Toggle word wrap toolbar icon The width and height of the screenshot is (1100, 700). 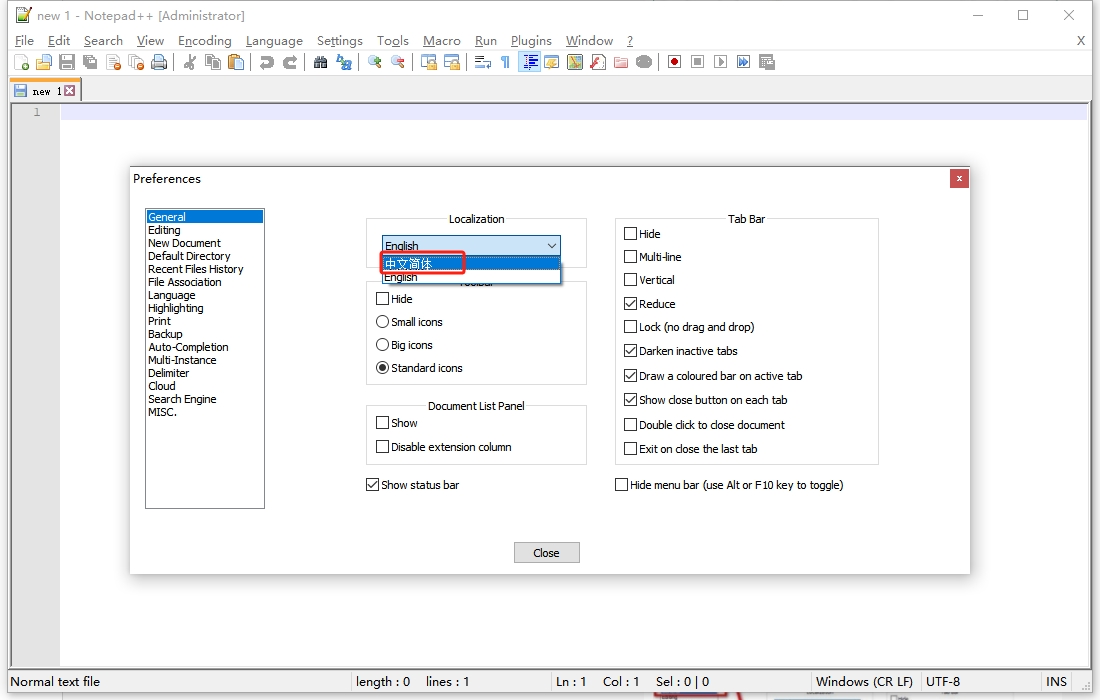click(x=483, y=62)
